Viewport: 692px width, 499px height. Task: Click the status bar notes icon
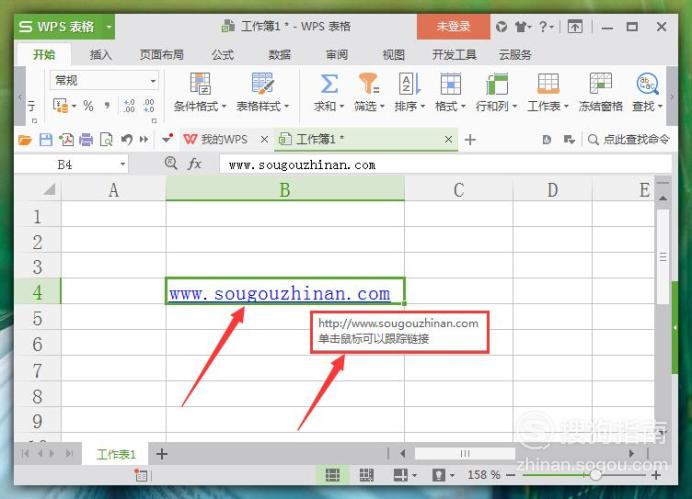[141, 475]
